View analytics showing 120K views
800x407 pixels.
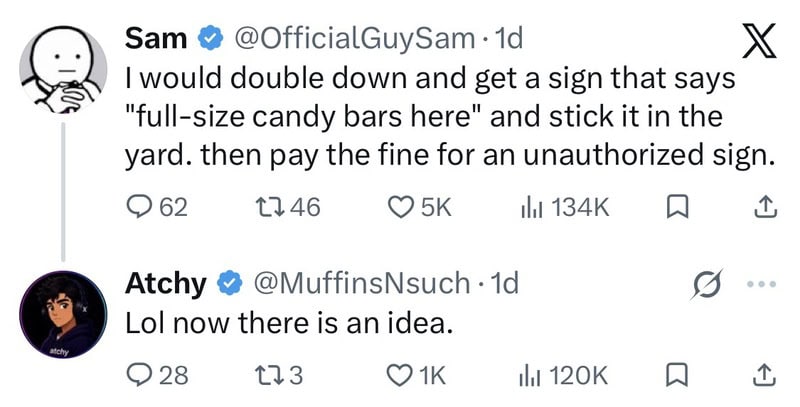pos(563,376)
